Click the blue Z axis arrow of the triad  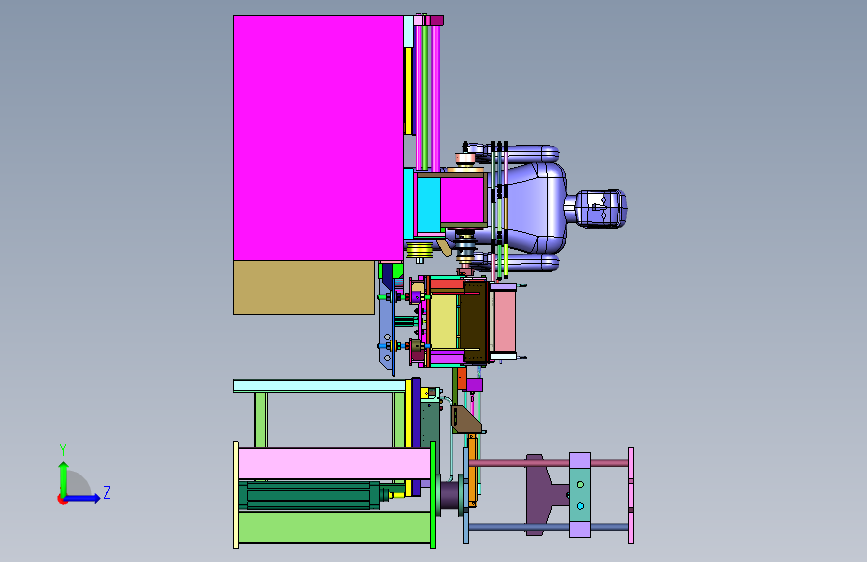(83, 498)
